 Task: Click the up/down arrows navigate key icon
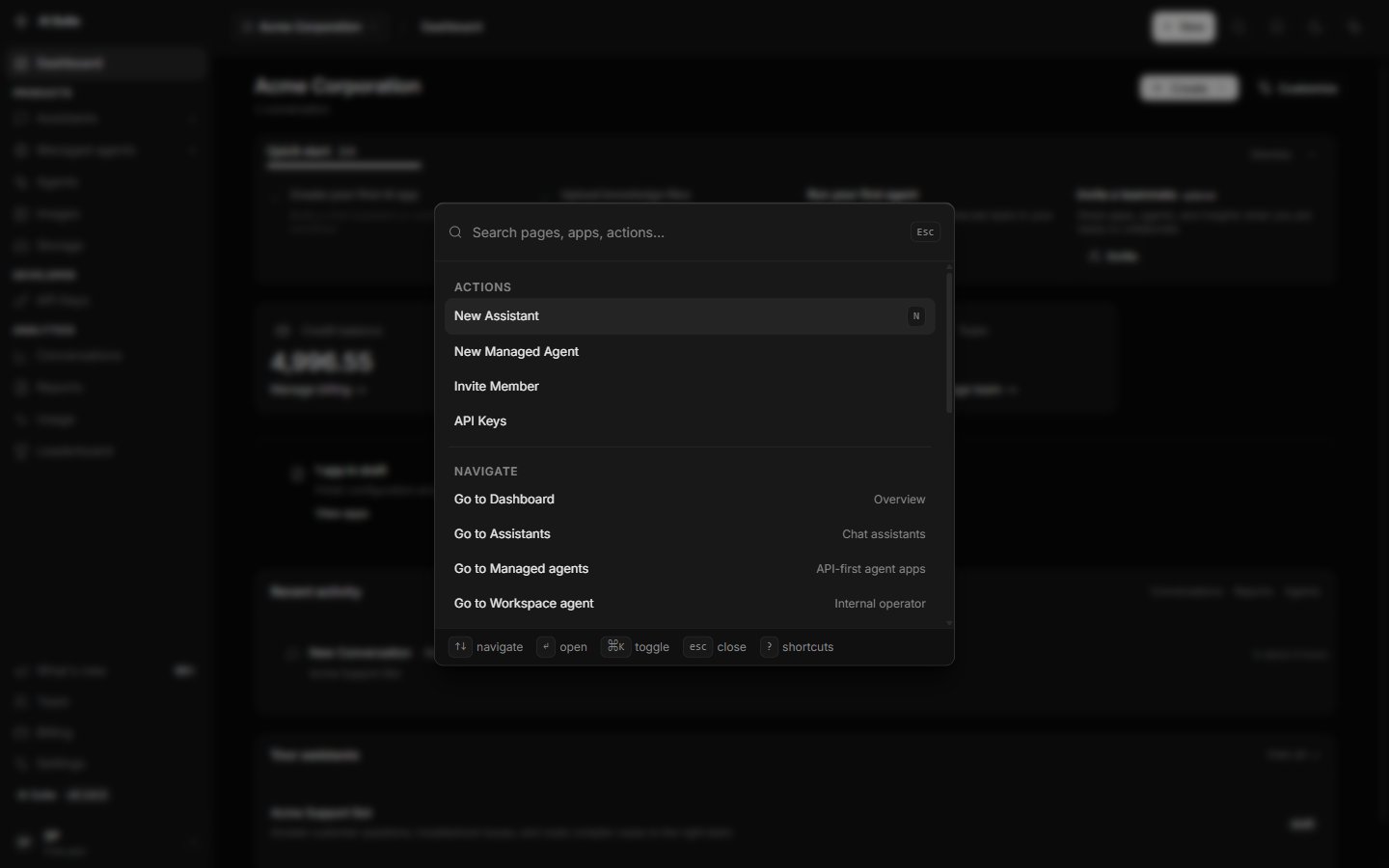(x=460, y=647)
